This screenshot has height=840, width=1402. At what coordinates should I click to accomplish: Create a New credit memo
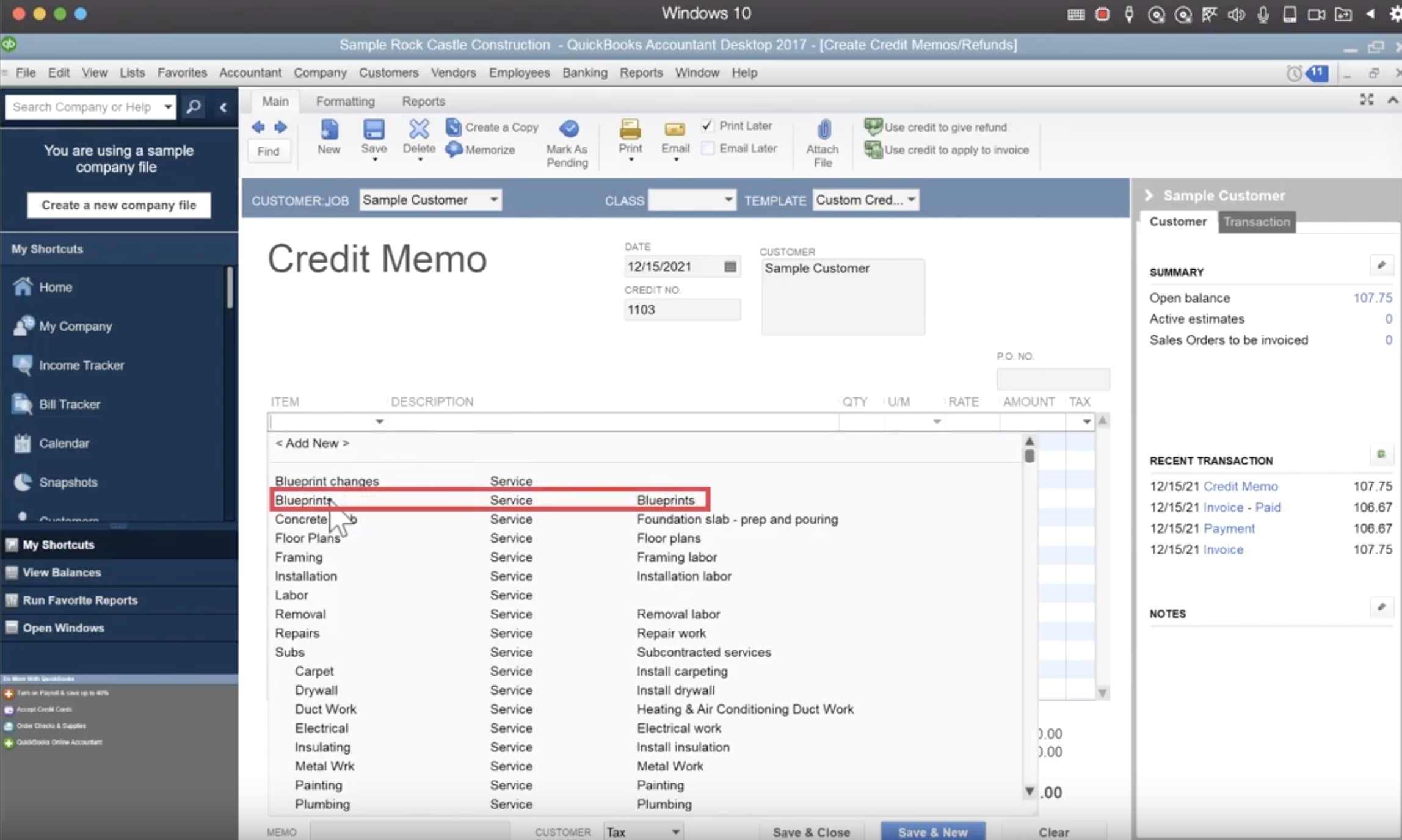(329, 137)
